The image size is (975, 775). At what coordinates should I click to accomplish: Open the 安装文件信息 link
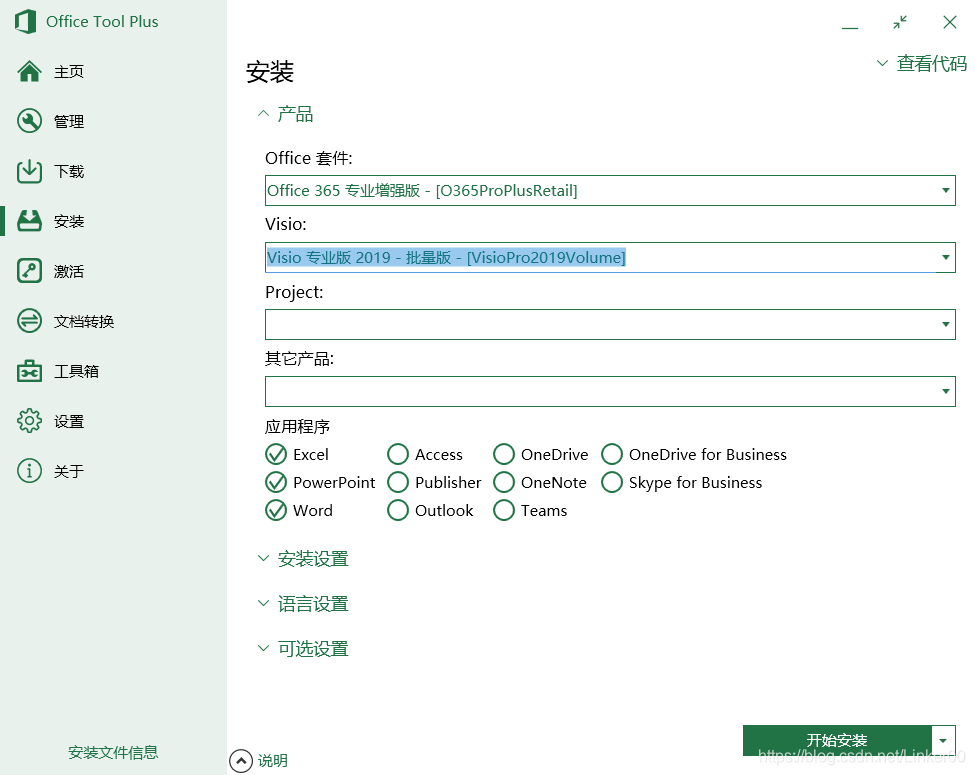(x=113, y=753)
